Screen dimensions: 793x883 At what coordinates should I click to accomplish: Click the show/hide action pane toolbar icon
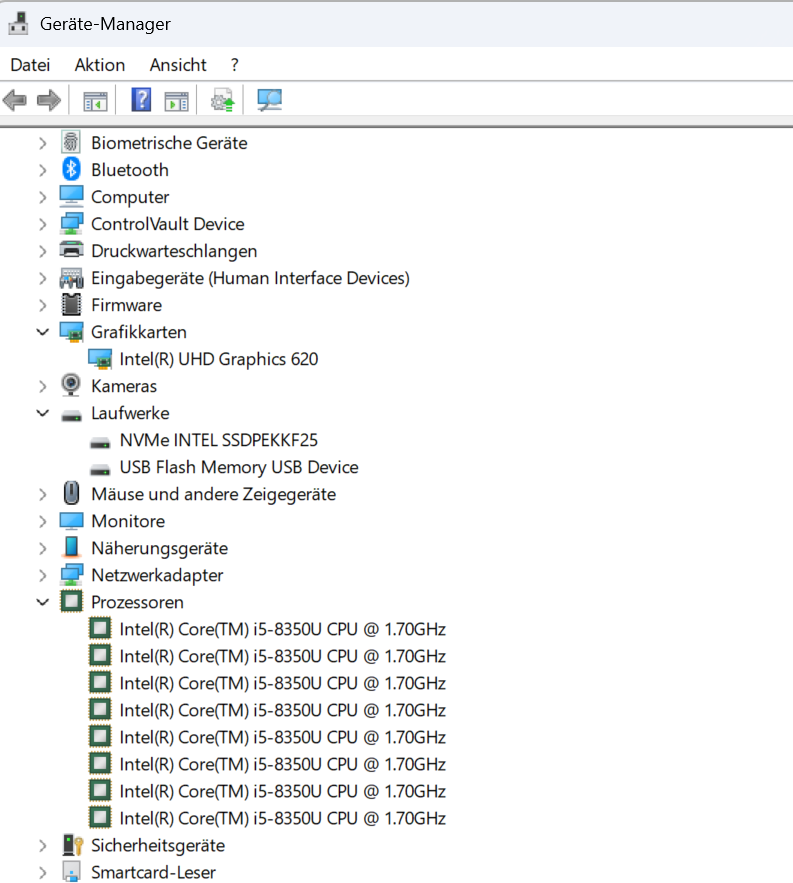tap(176, 101)
